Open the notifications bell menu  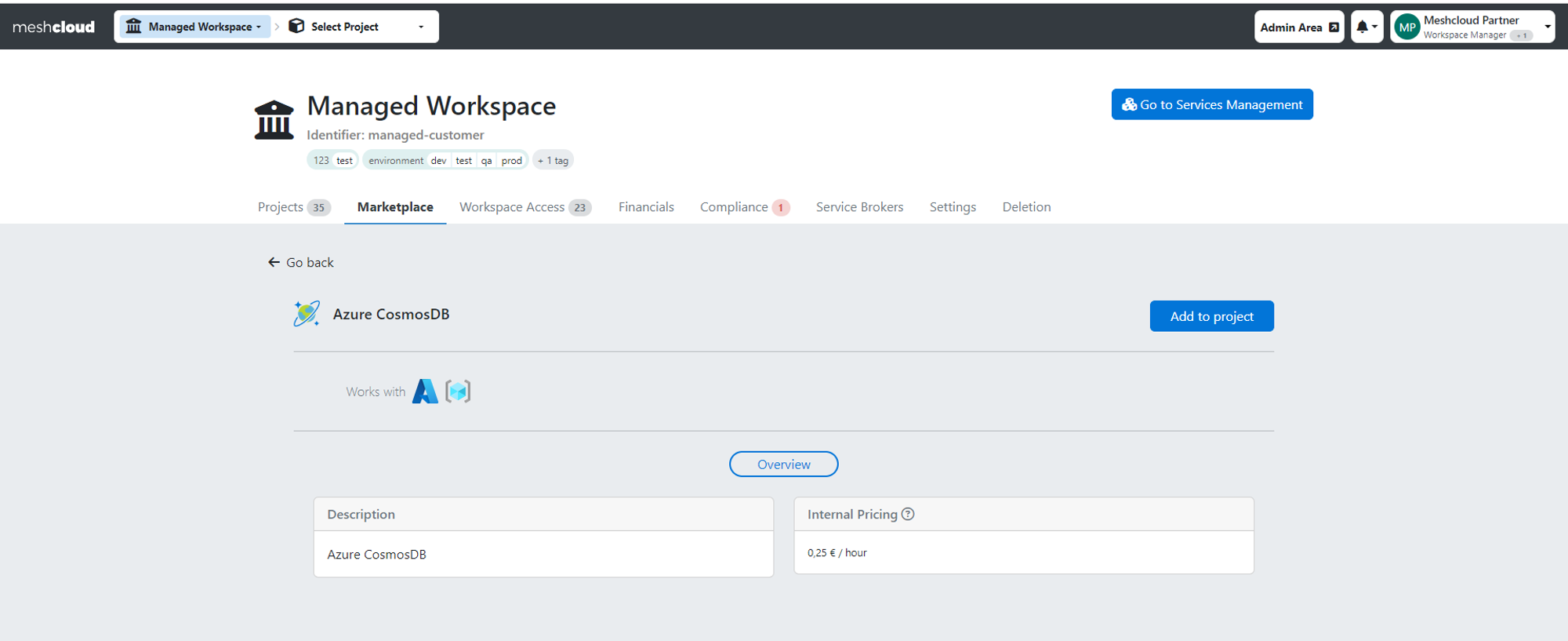point(1367,27)
